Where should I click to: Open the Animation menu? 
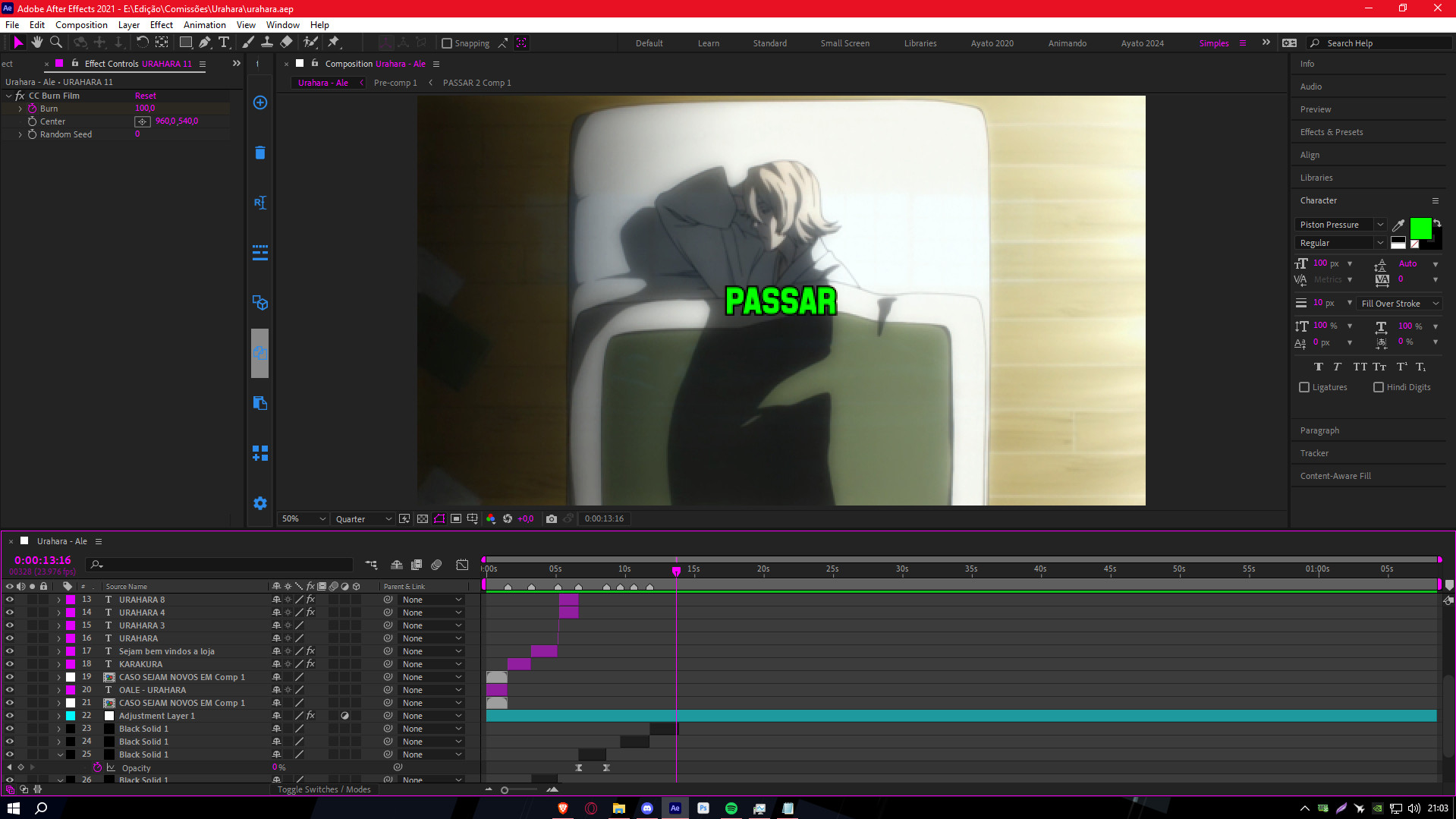coord(204,25)
